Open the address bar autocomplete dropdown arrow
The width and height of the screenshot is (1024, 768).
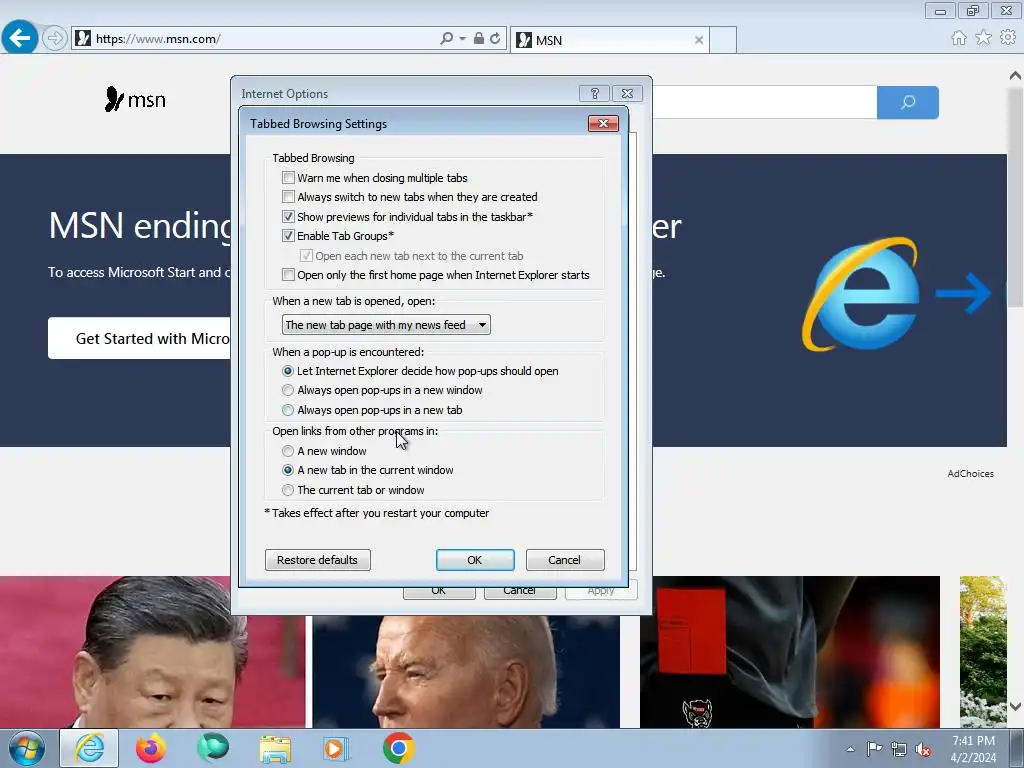coord(462,39)
